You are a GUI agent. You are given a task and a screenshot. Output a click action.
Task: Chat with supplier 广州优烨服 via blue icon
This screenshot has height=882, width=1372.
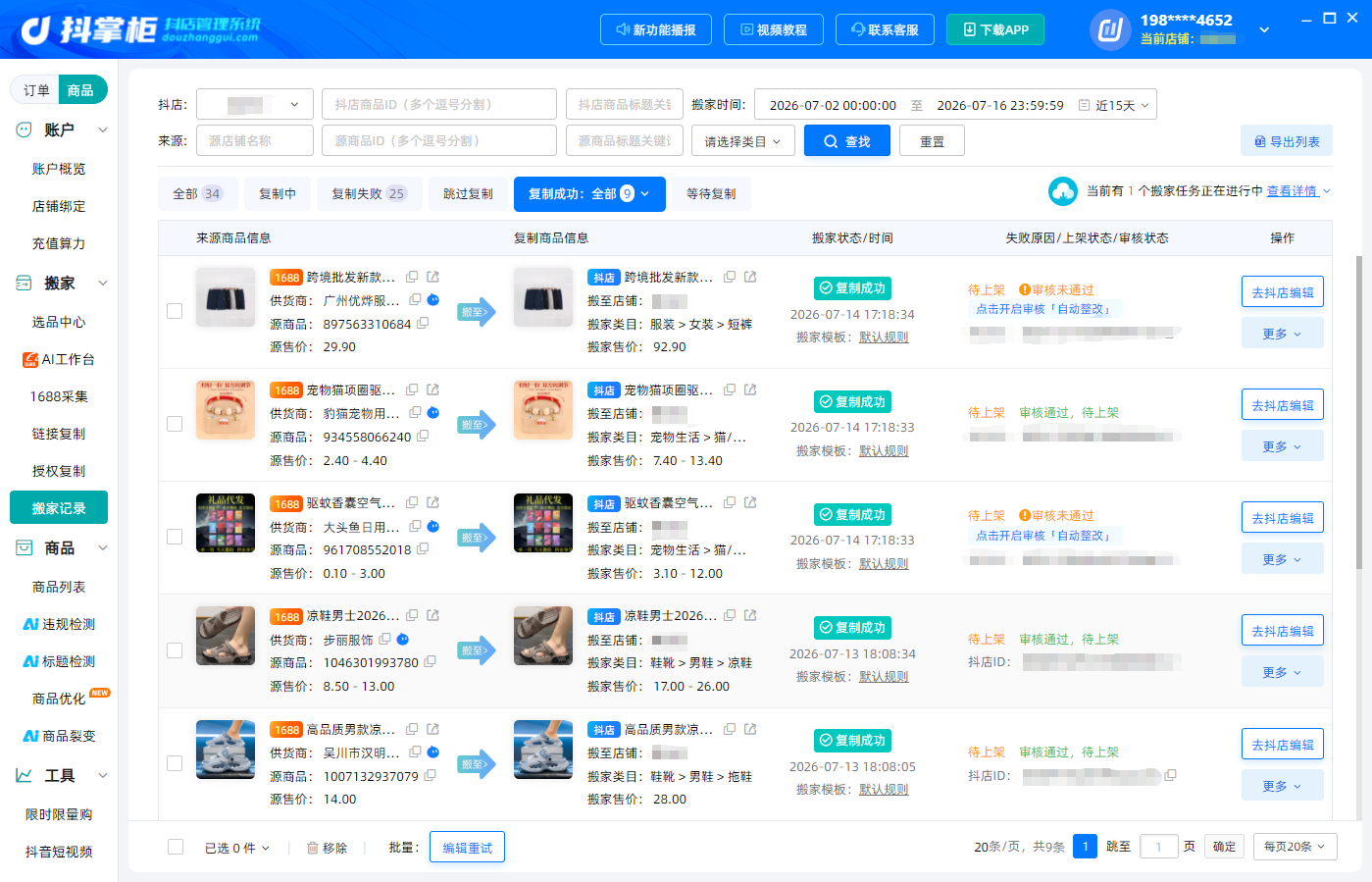[432, 300]
